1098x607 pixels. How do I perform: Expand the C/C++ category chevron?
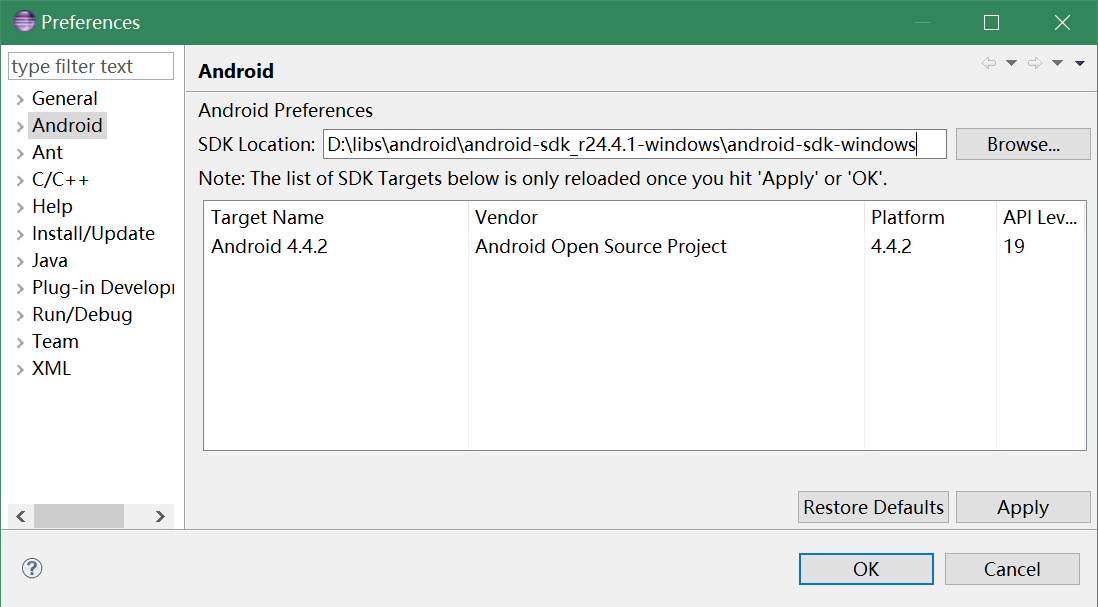pos(20,180)
